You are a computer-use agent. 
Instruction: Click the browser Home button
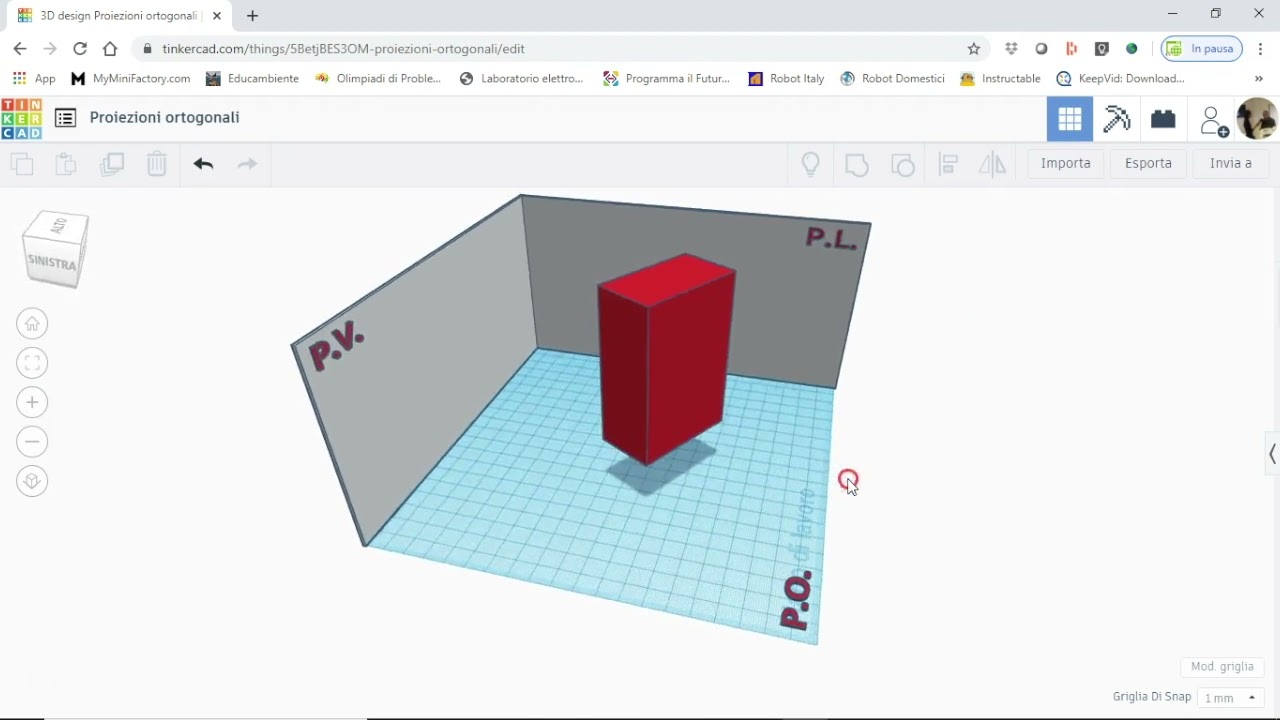110,48
